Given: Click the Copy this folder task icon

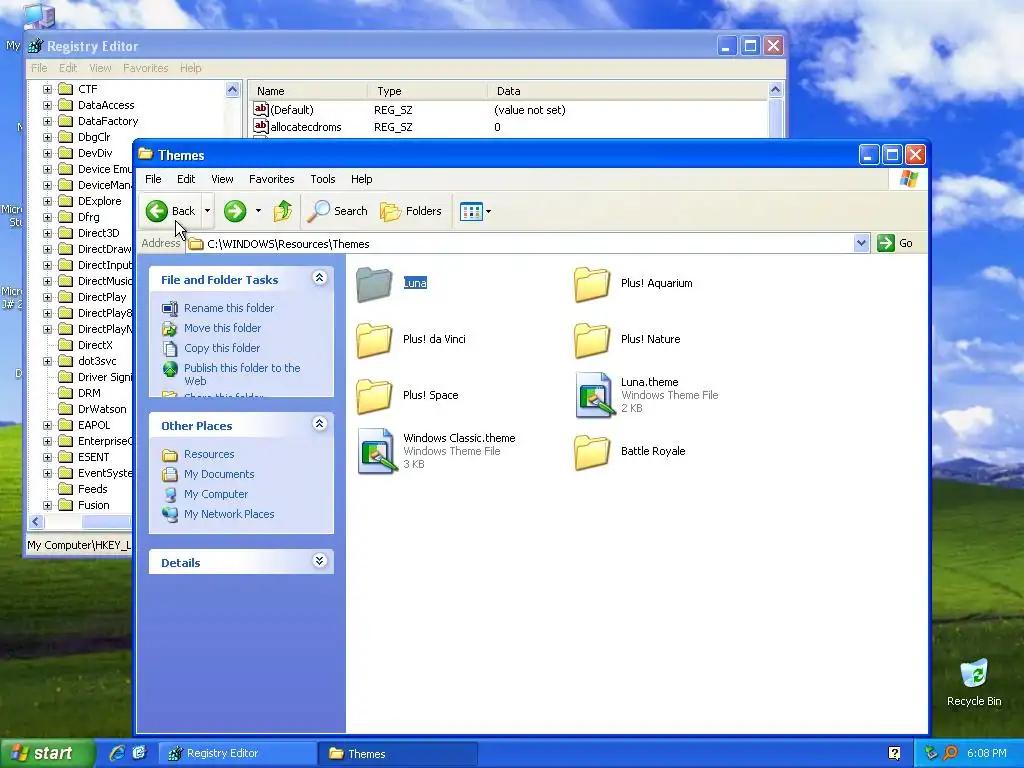Looking at the screenshot, I should pyautogui.click(x=170, y=348).
